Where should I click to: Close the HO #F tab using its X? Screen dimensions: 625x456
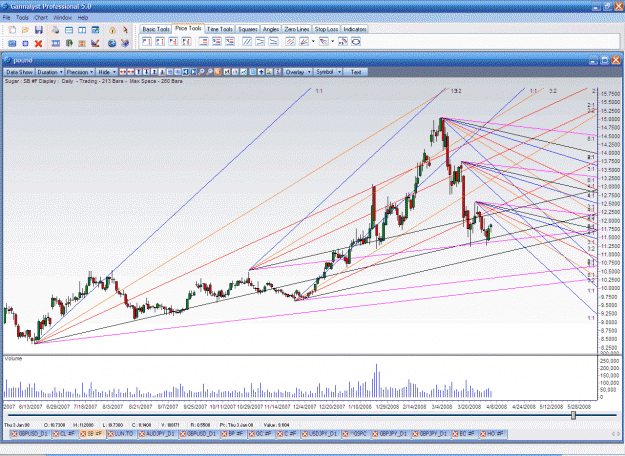click(483, 434)
